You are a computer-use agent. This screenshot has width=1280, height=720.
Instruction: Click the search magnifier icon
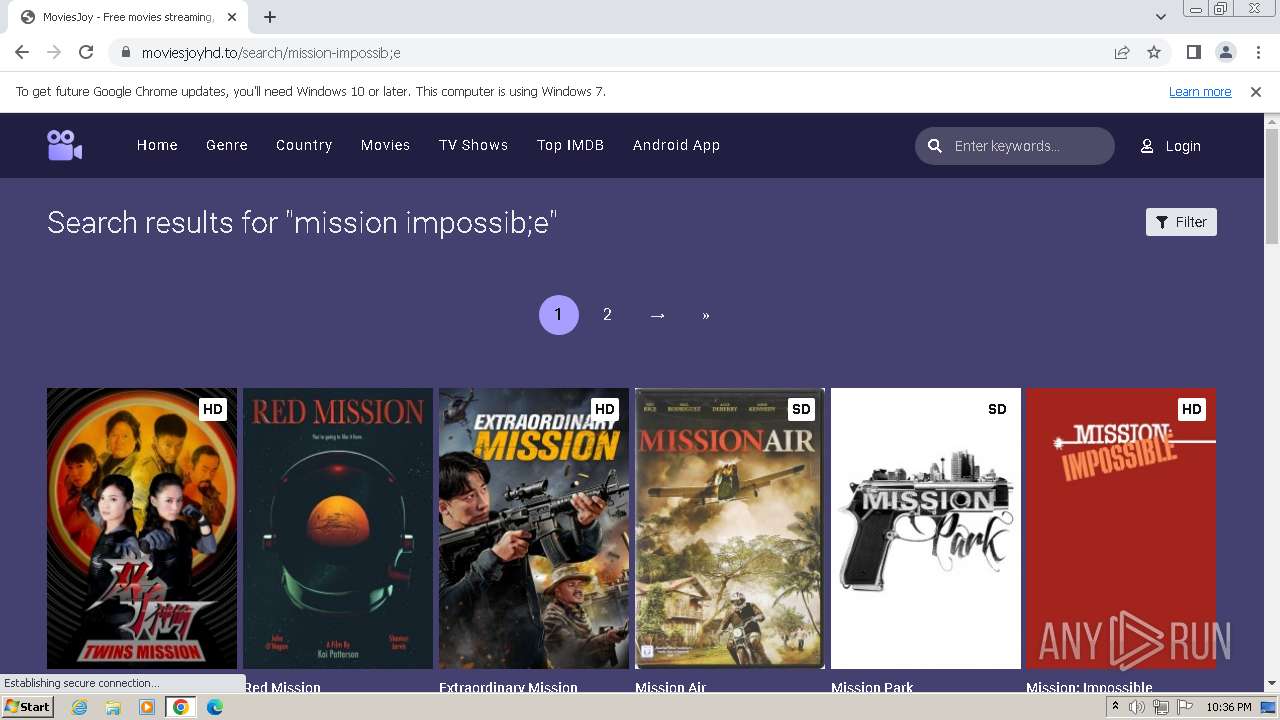click(x=935, y=146)
